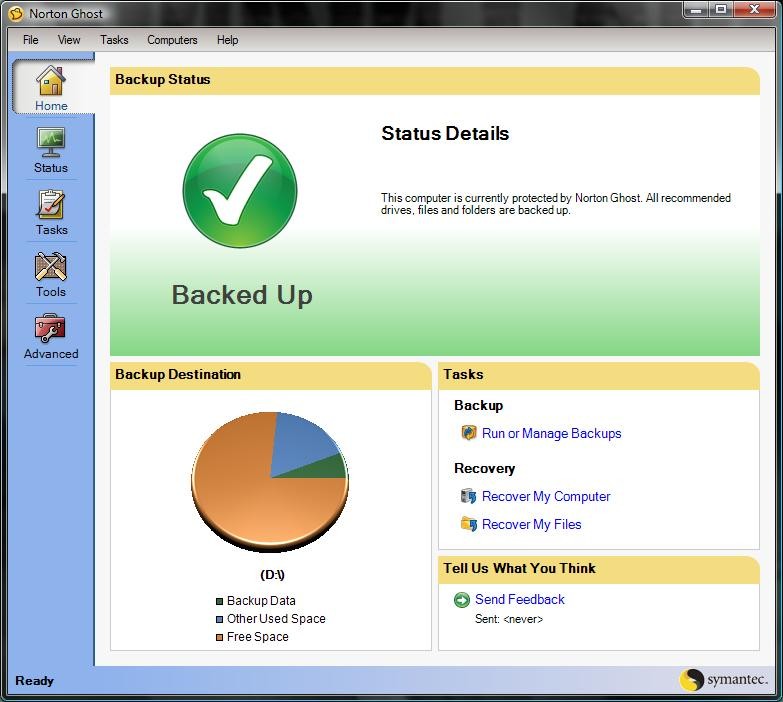Click the blue Other Used Space slice
The height and width of the screenshot is (702, 783).
[300, 444]
